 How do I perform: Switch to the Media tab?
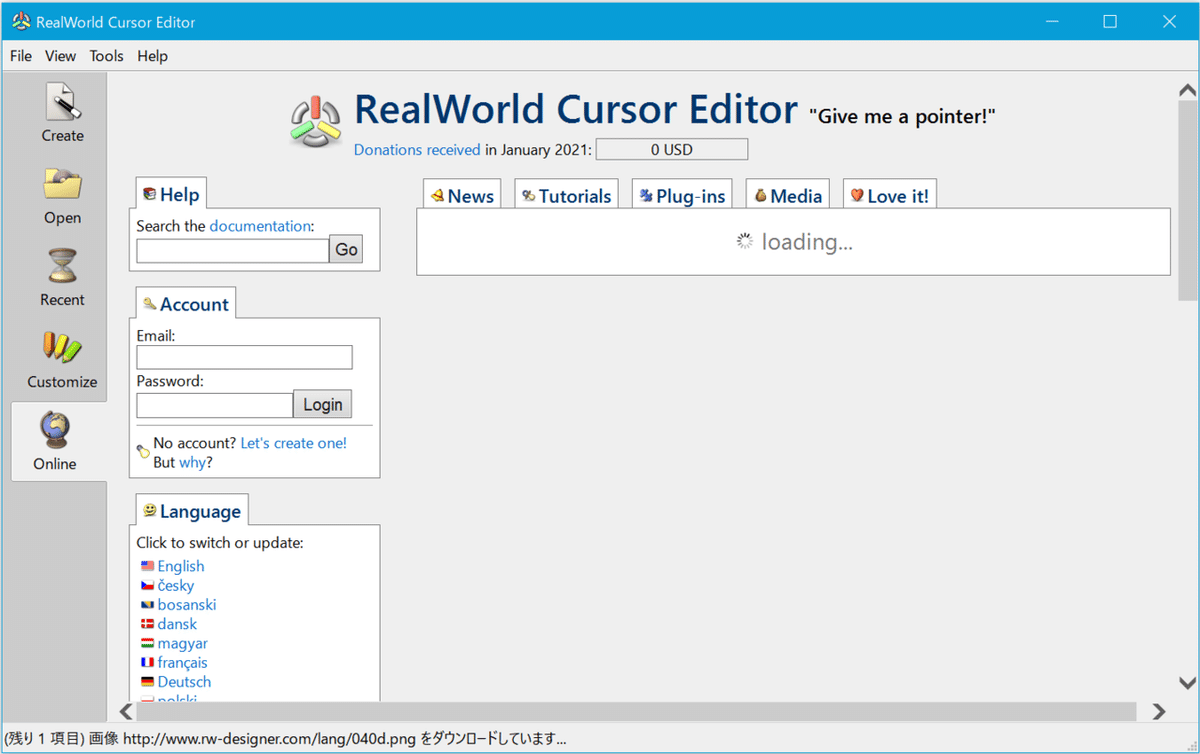pyautogui.click(x=788, y=195)
